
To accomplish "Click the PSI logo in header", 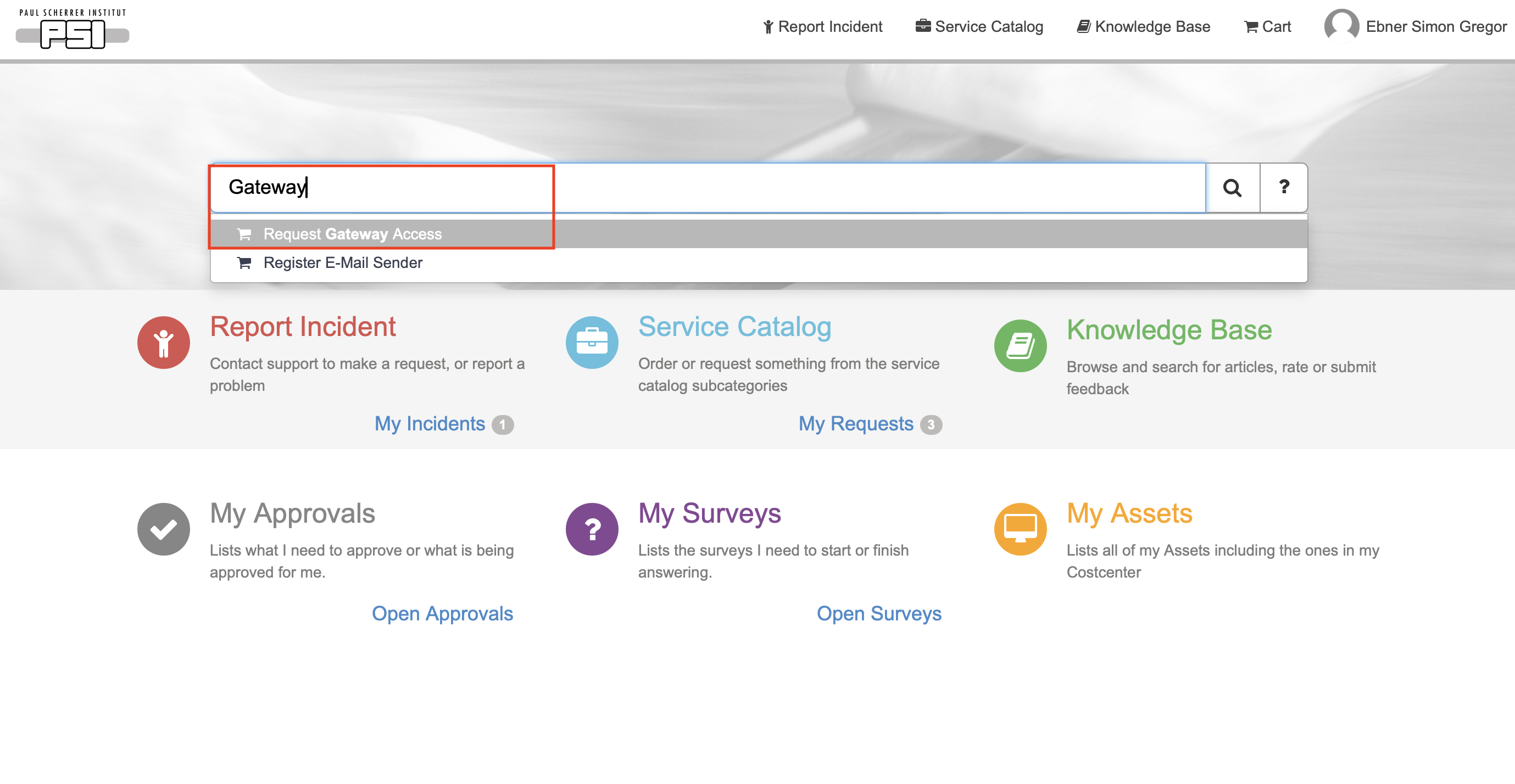I will pyautogui.click(x=73, y=28).
